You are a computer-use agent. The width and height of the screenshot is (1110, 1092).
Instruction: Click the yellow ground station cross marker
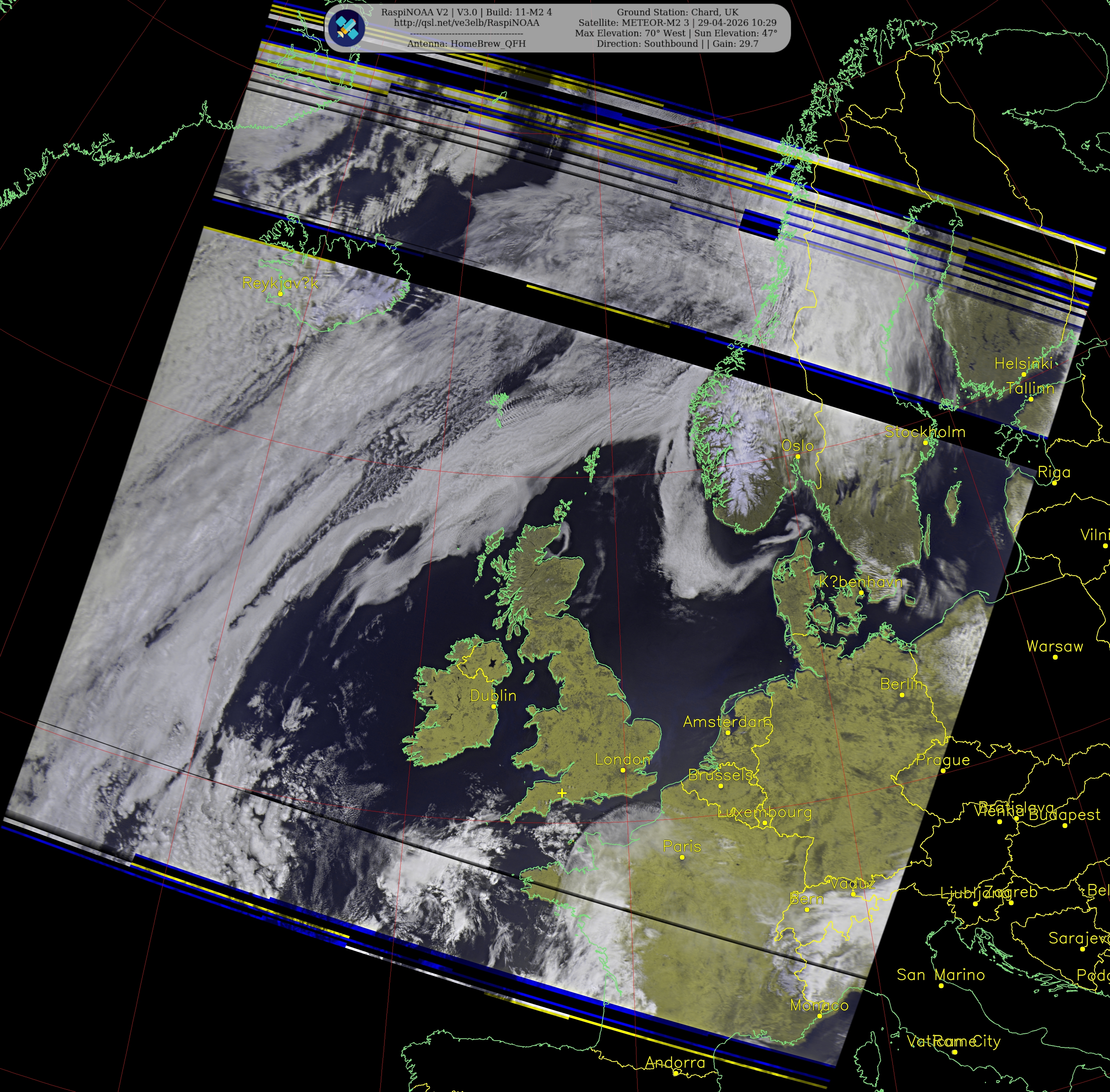pyautogui.click(x=562, y=793)
